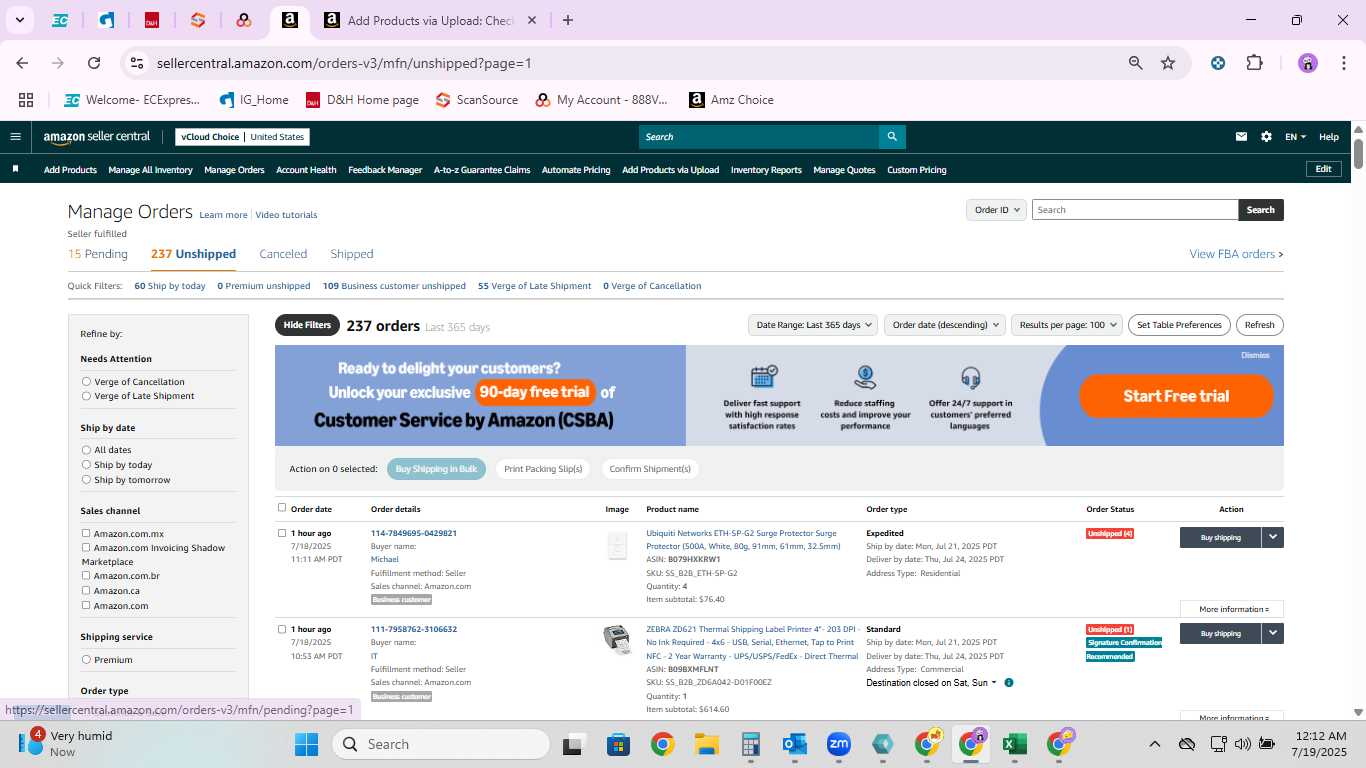This screenshot has width=1366, height=768.
Task: Open the ZEBRA label printer thumbnail
Action: coord(617,640)
